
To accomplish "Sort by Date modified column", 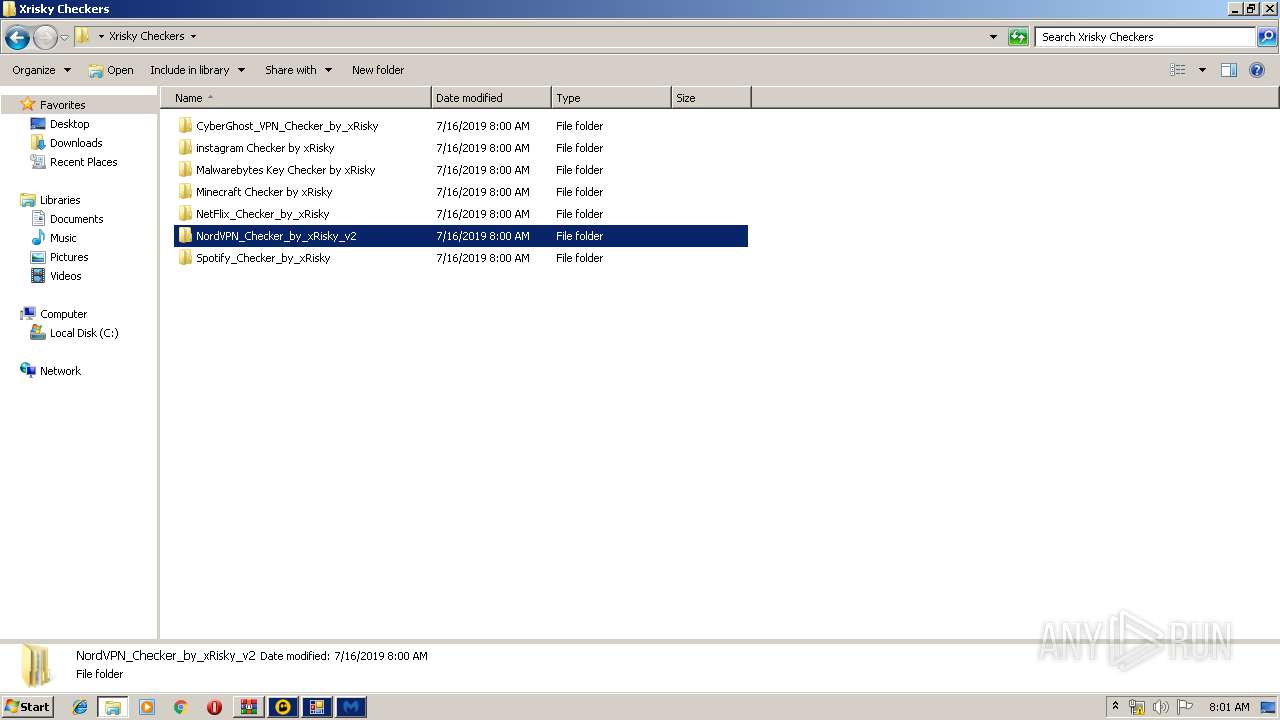I will [x=491, y=98].
